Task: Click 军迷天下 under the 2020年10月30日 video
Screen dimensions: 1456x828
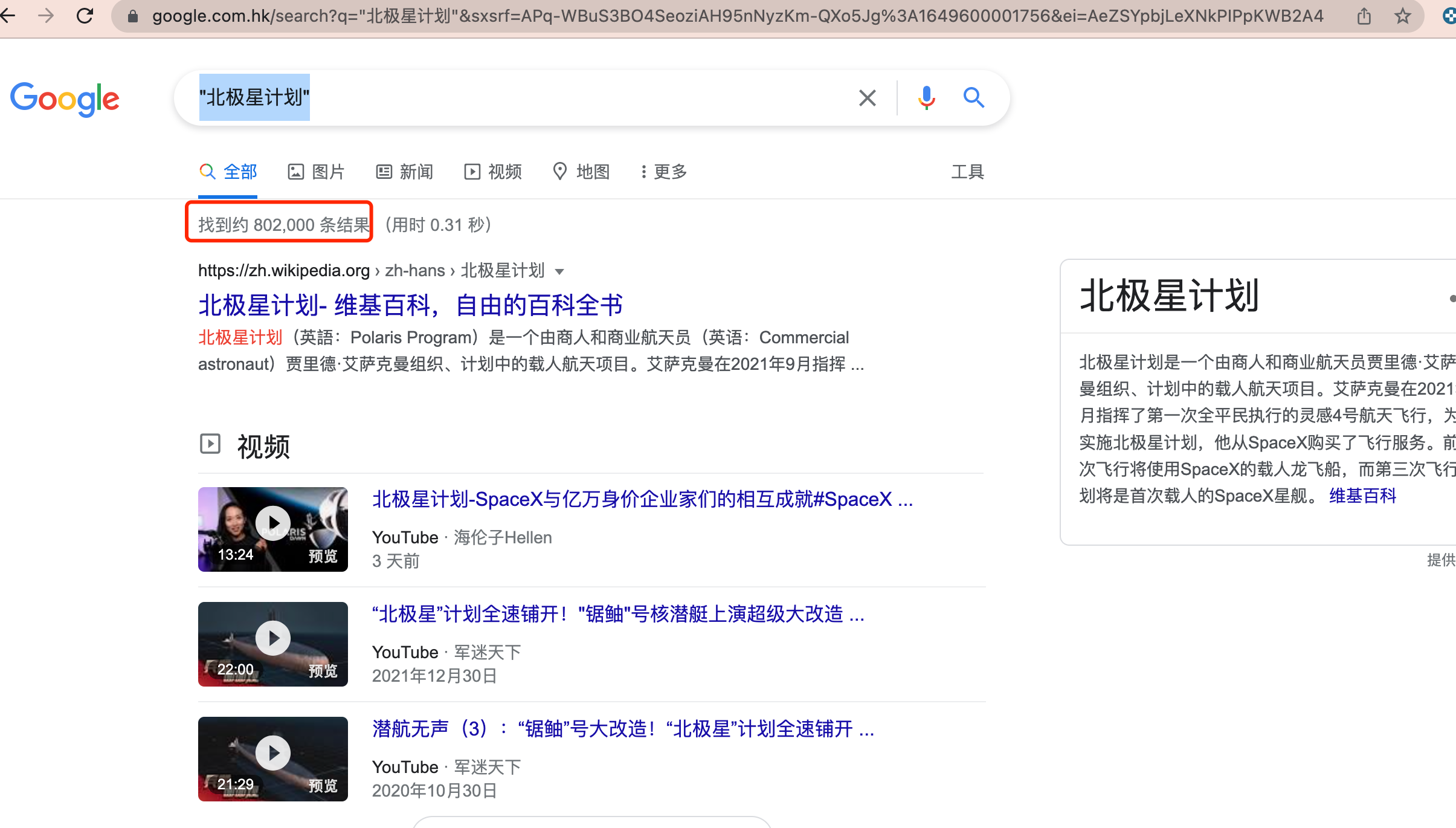Action: click(x=487, y=767)
